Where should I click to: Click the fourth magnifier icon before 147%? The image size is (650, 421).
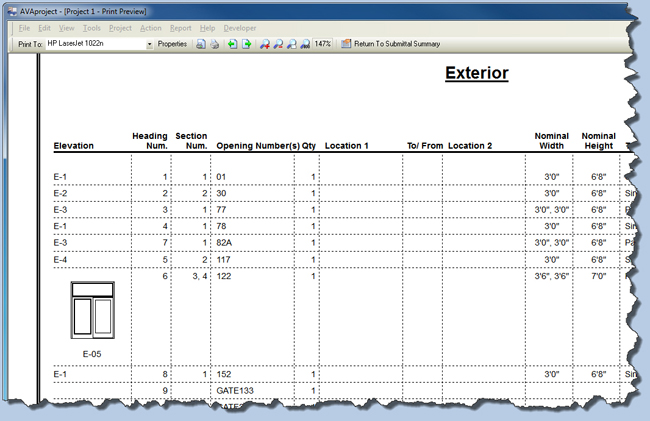tap(304, 44)
